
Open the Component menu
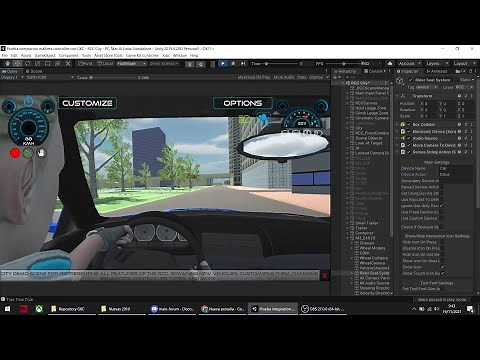coord(68,55)
